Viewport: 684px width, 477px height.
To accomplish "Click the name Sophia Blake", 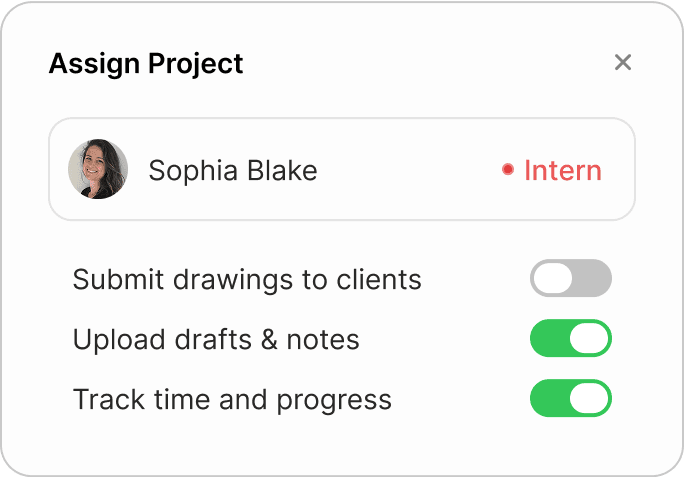I will click(x=233, y=171).
